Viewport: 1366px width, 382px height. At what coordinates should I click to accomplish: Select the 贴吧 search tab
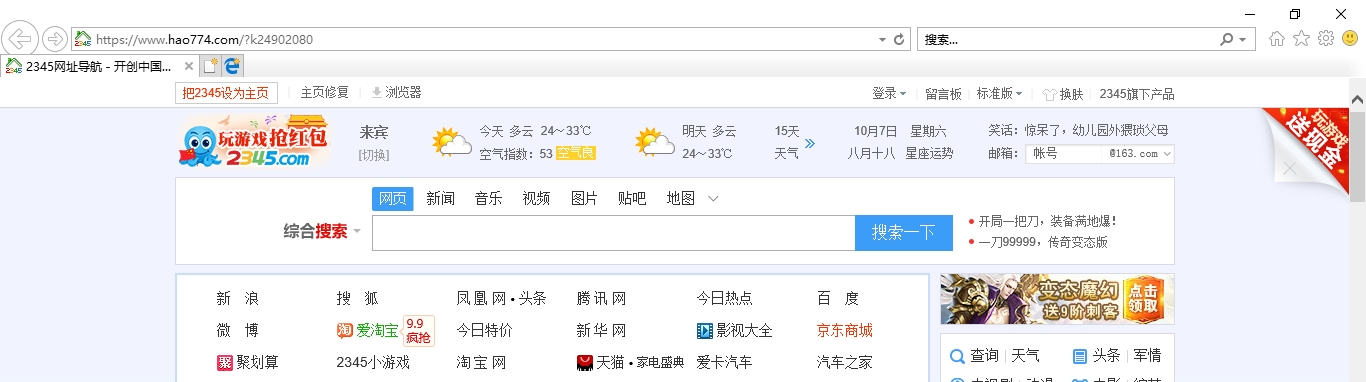(x=632, y=198)
